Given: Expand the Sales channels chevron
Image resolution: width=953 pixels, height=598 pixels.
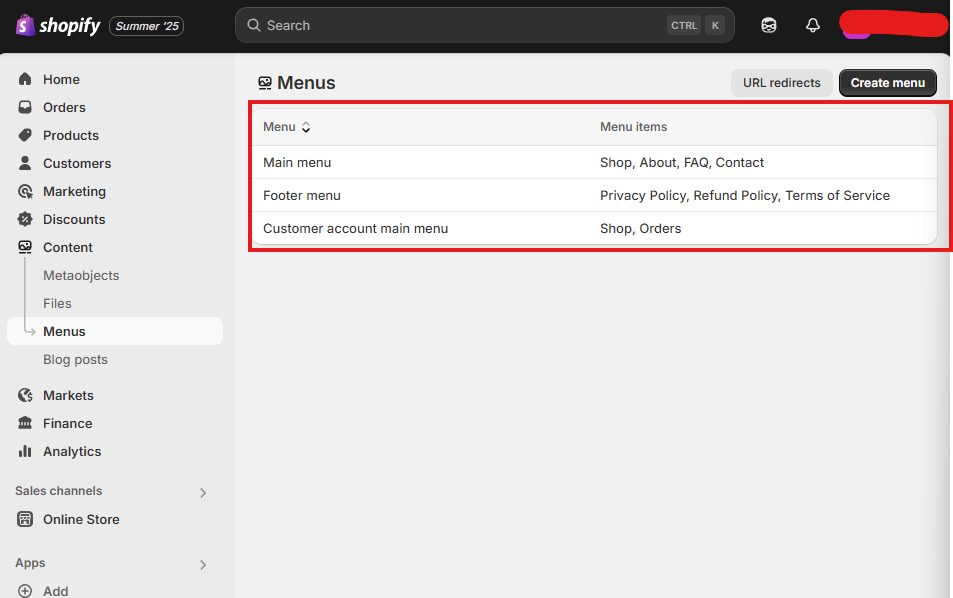Looking at the screenshot, I should click(203, 493).
